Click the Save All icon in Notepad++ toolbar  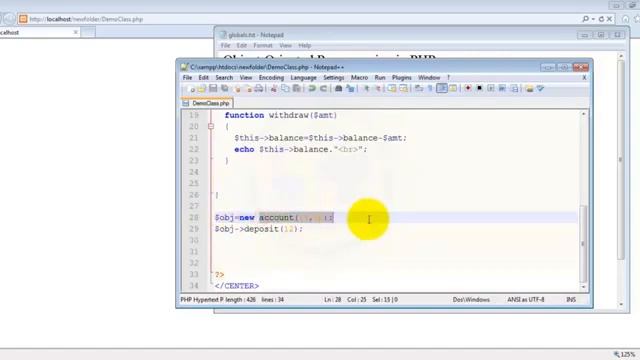point(225,89)
